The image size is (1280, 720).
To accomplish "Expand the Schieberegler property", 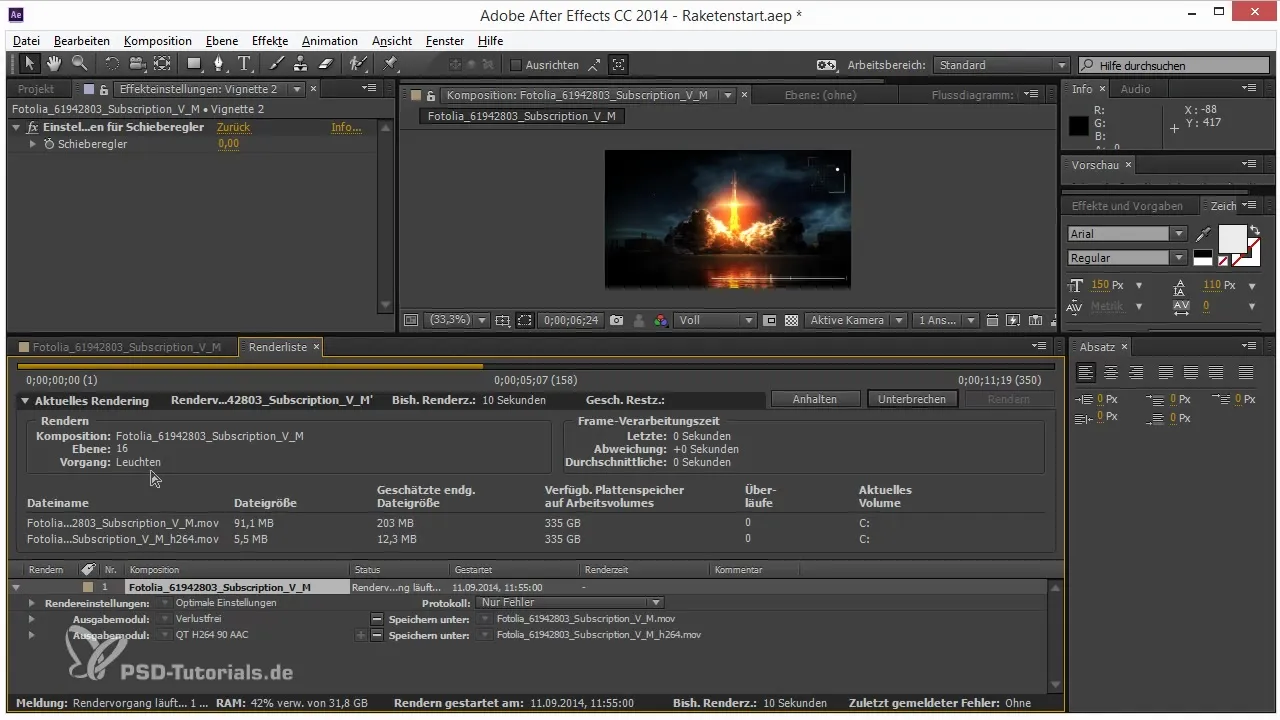I will click(33, 144).
